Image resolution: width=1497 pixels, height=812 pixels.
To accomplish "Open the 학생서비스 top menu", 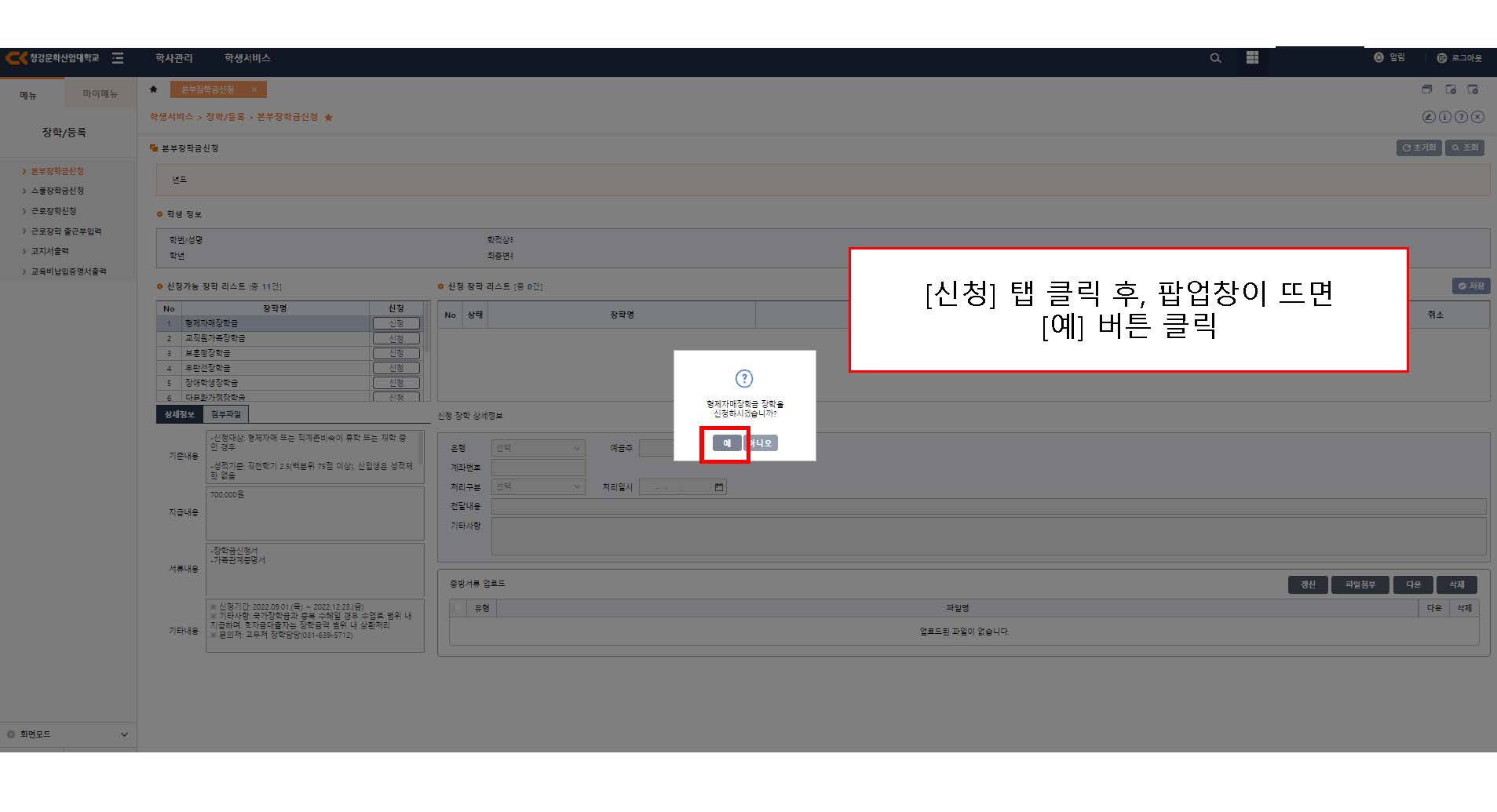I will tap(247, 58).
